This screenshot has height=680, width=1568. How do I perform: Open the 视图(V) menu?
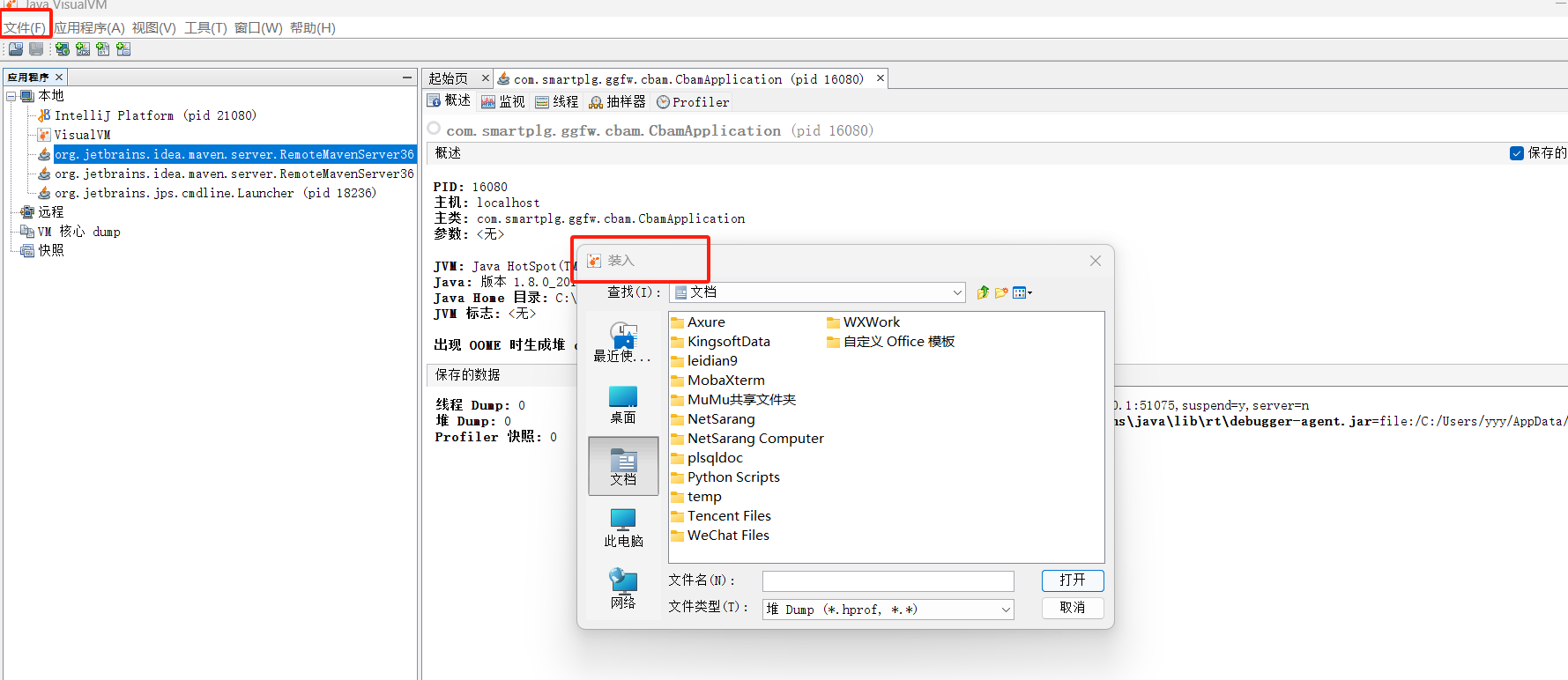pos(154,28)
